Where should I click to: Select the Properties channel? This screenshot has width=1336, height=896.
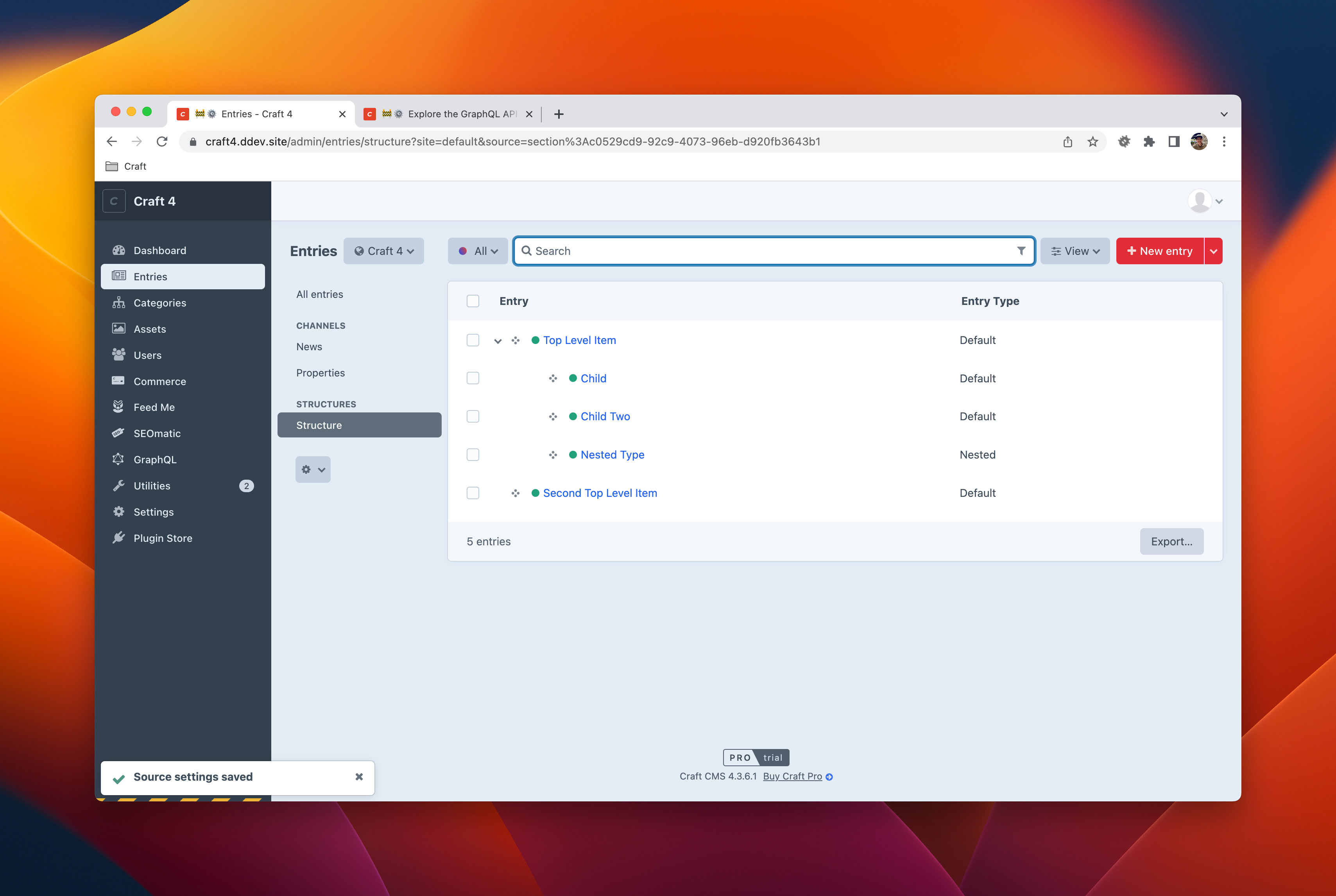(359, 373)
